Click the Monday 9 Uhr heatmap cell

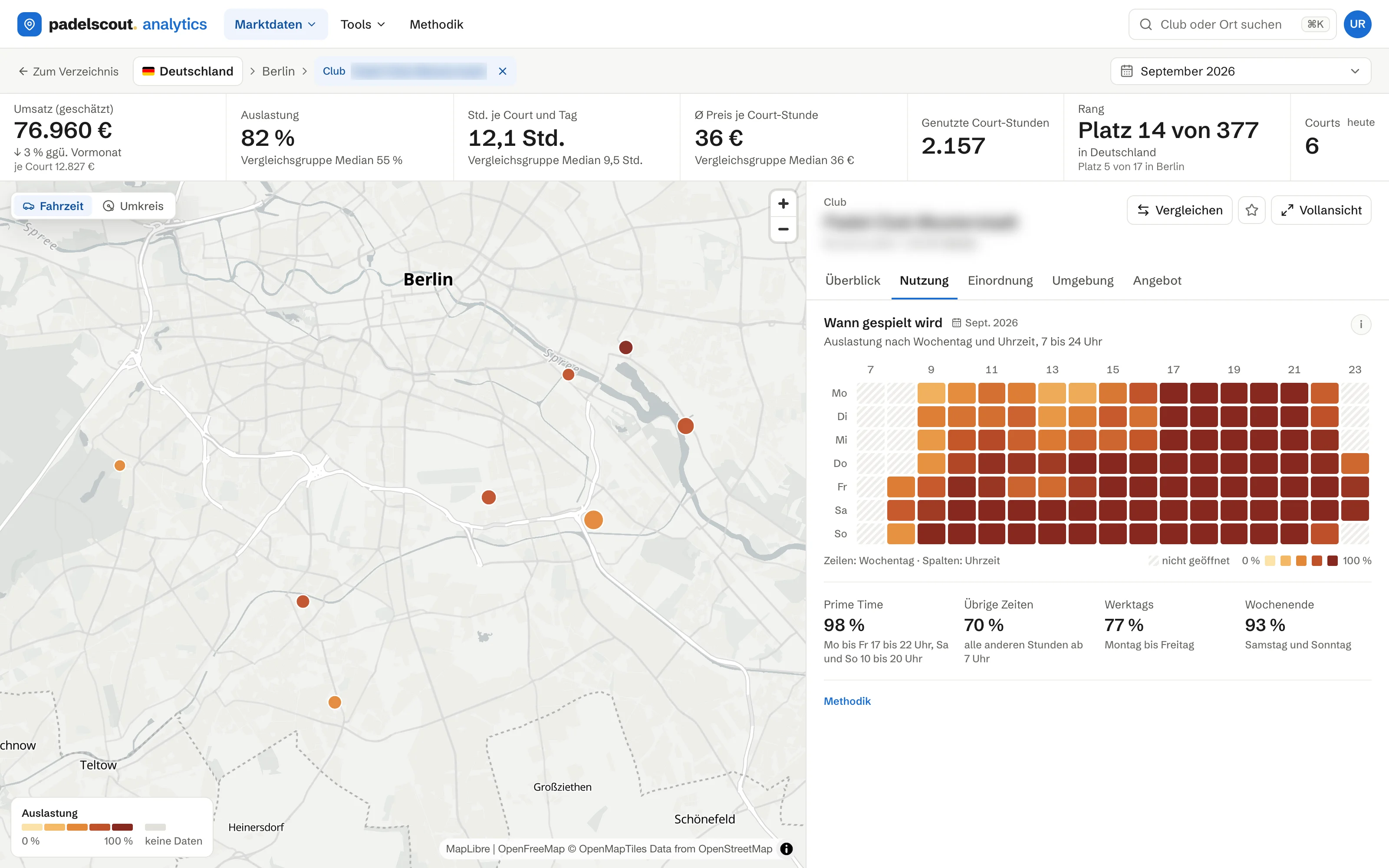click(x=931, y=393)
